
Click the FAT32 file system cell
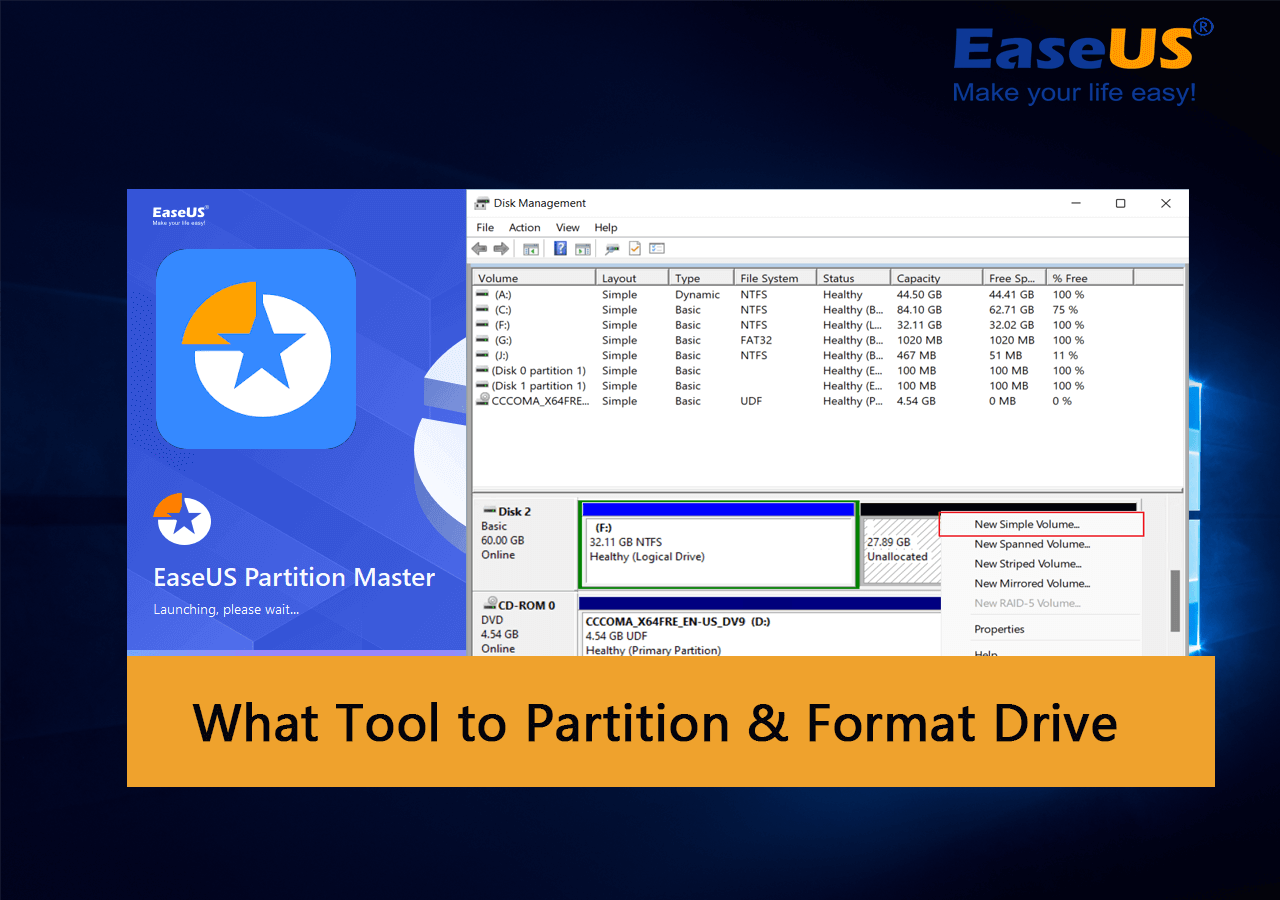point(756,340)
